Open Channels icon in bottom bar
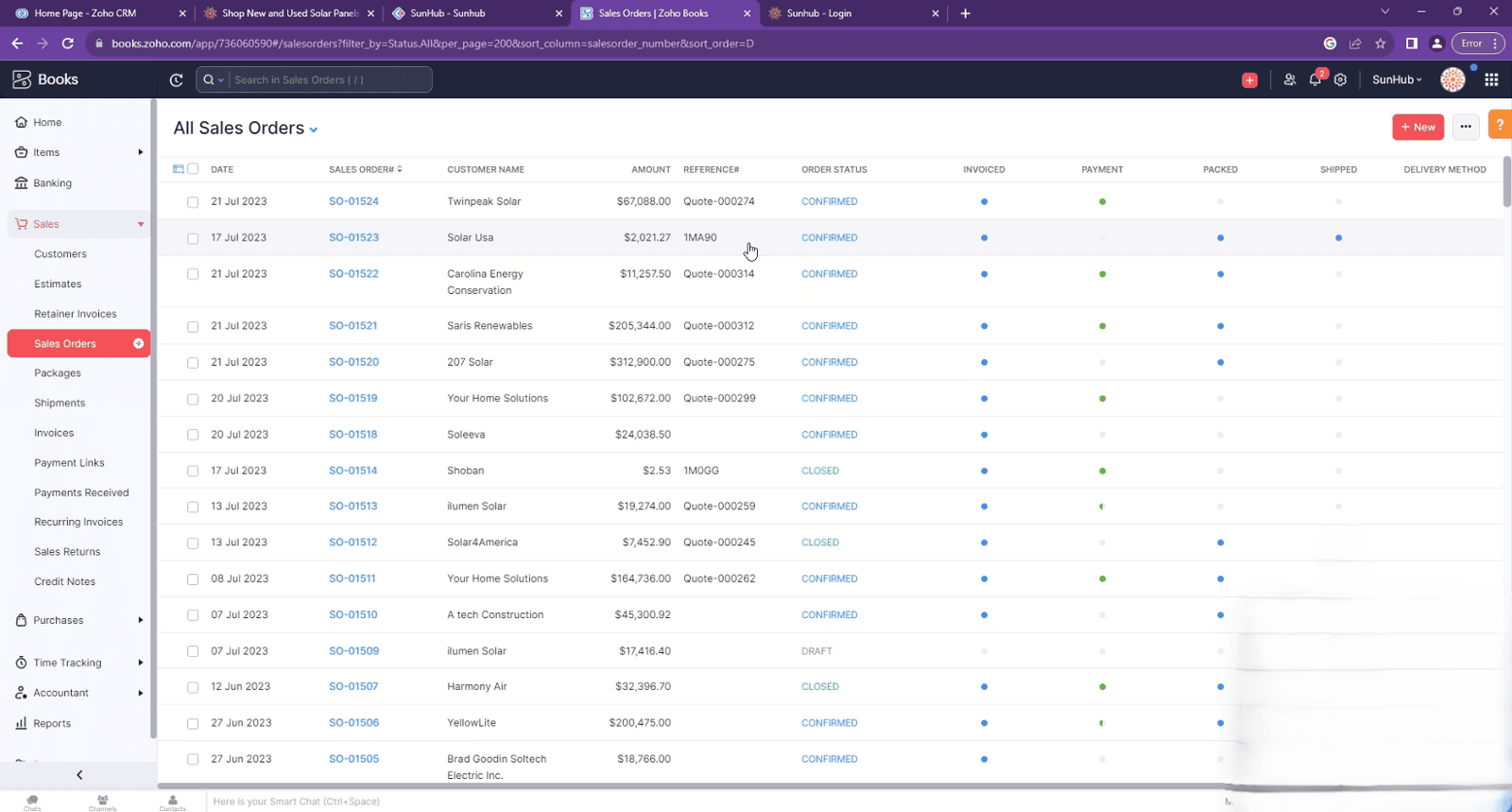Viewport: 1512px width, 812px height. [x=102, y=803]
